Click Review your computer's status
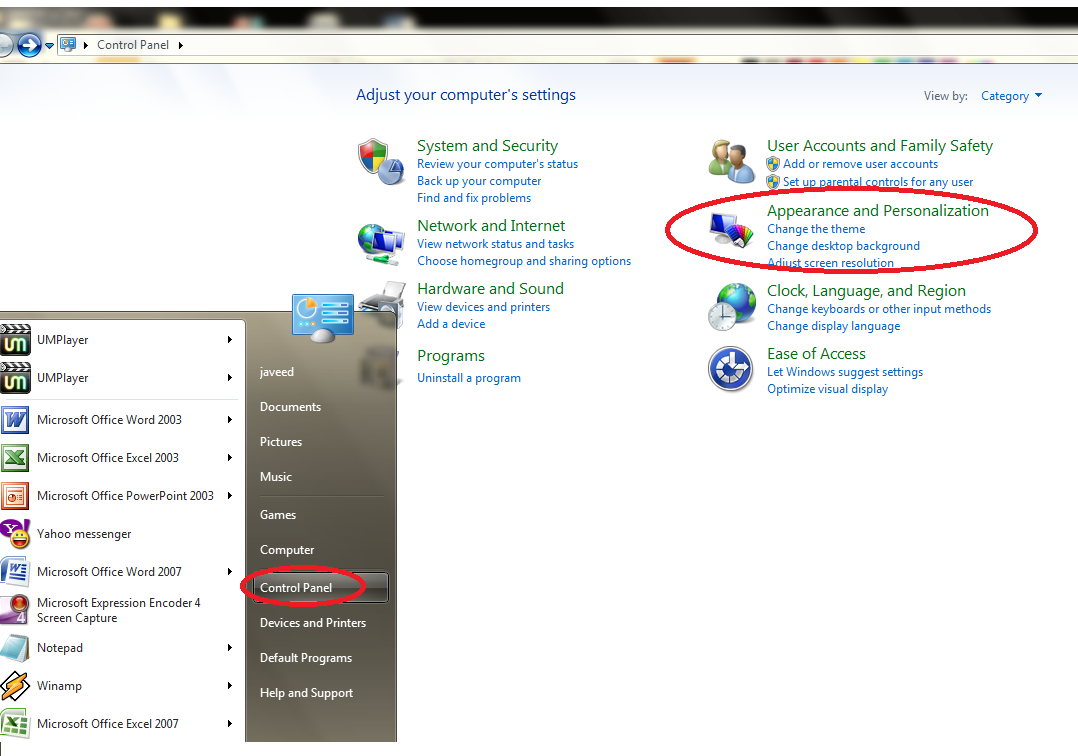Viewport: 1078px width, 756px height. [x=497, y=164]
